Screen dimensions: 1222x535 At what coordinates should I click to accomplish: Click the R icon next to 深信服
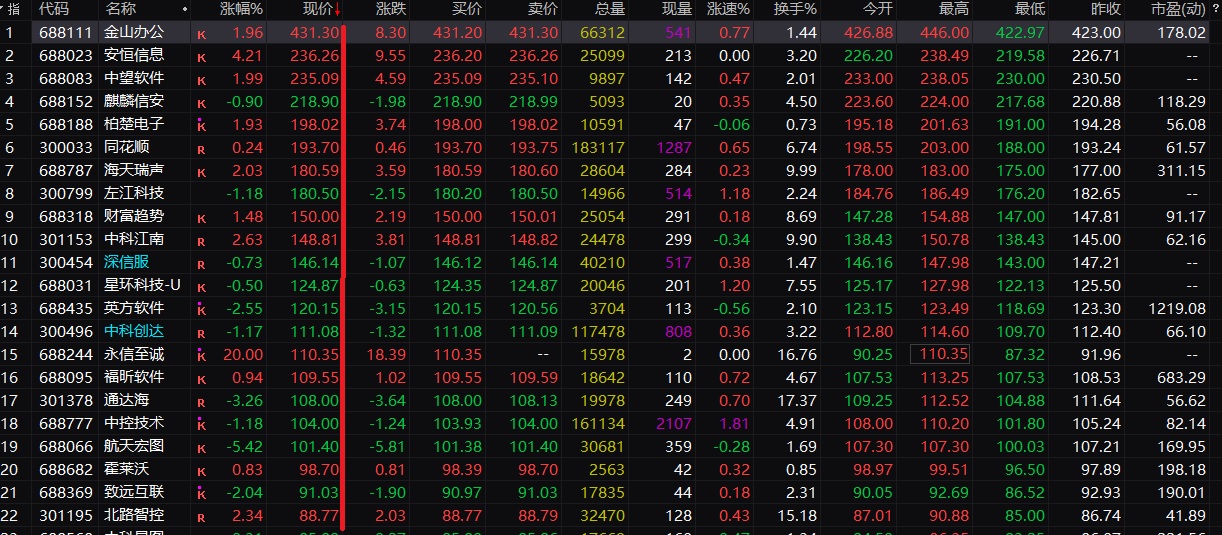(x=201, y=264)
